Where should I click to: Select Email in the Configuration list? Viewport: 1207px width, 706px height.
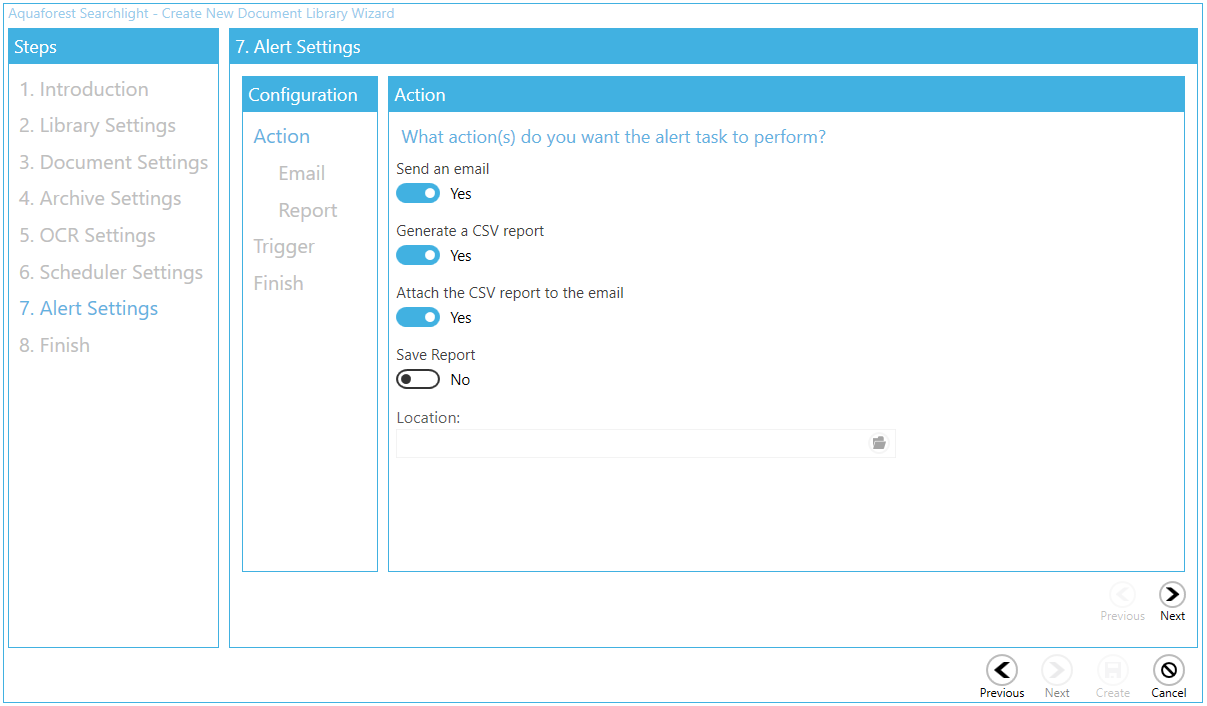click(301, 173)
